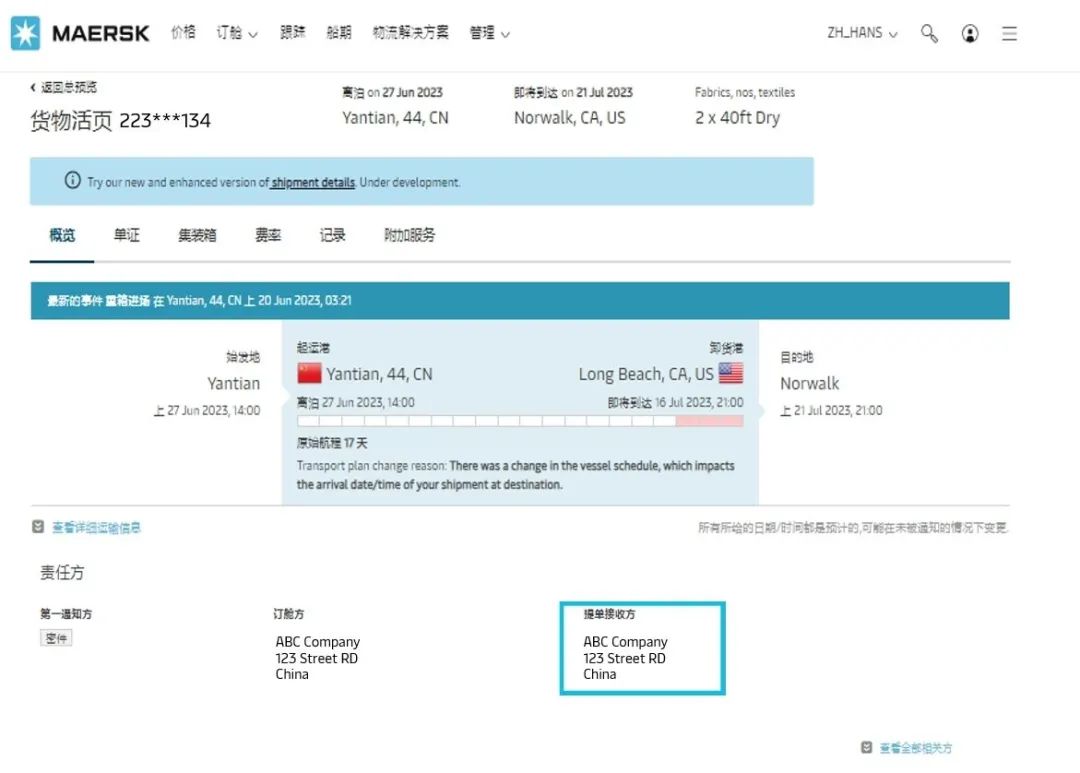Click ABC Company under 订舱方
This screenshot has height=773, width=1080.
click(318, 641)
